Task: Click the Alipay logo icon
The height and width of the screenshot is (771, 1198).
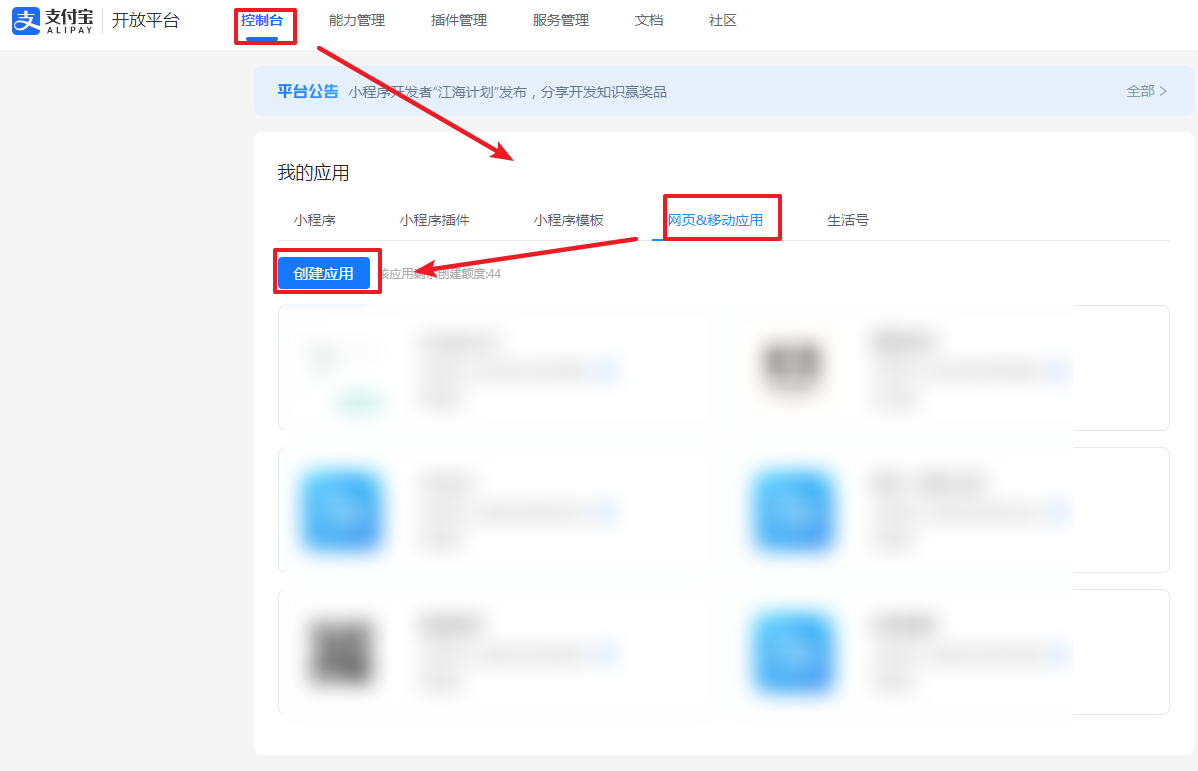Action: click(26, 21)
